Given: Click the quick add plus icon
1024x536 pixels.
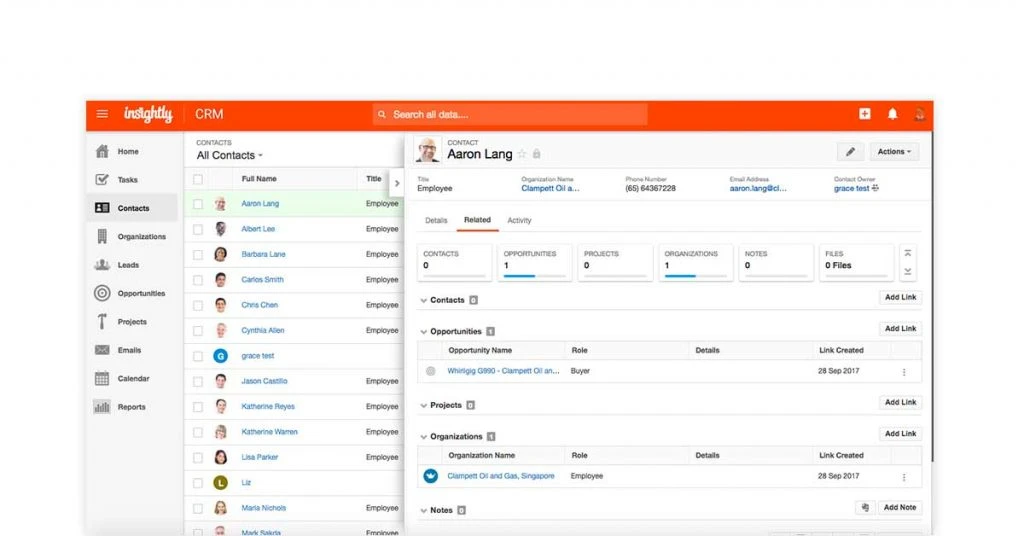Looking at the screenshot, I should [865, 114].
